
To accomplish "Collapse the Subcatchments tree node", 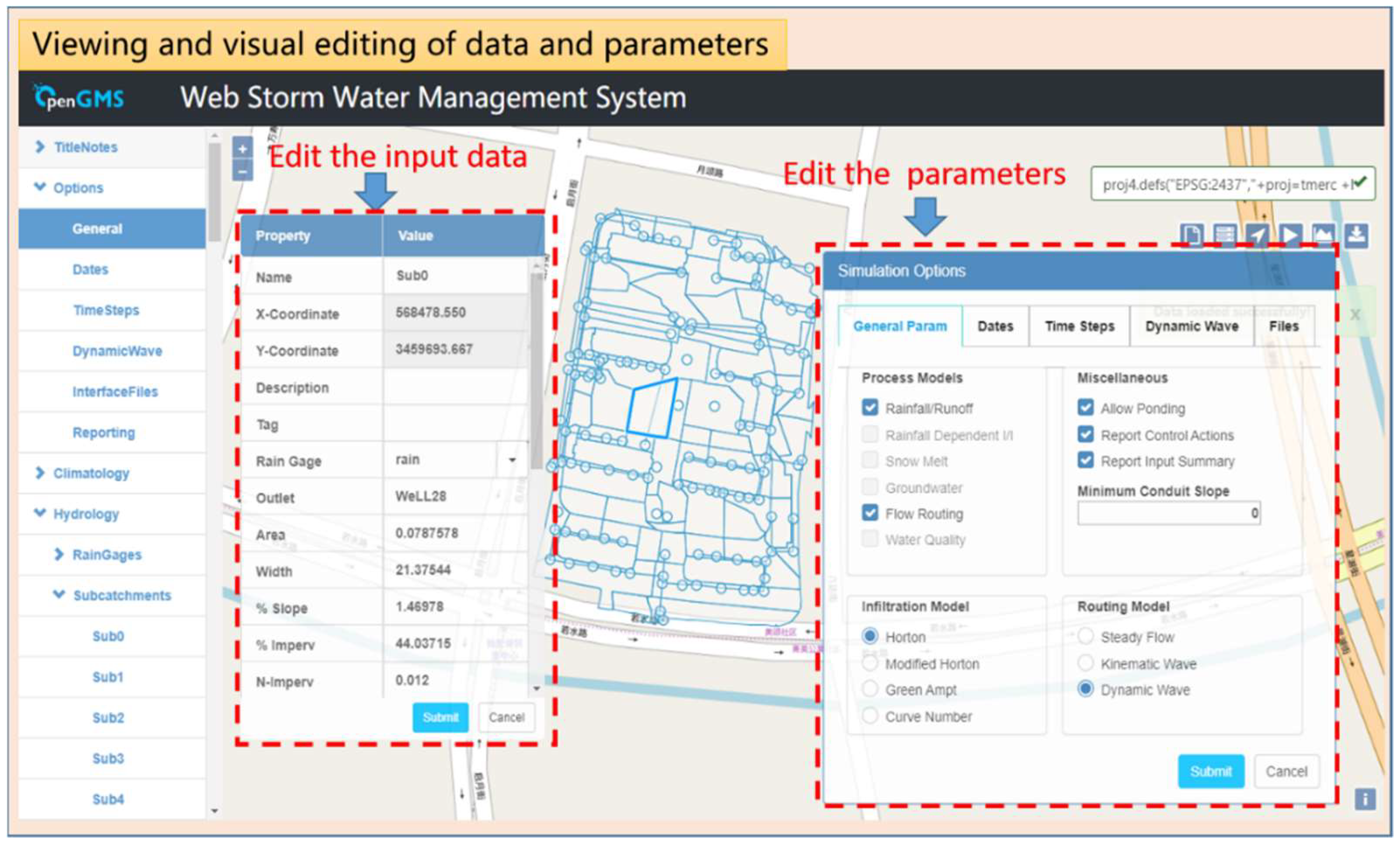I will coord(59,595).
